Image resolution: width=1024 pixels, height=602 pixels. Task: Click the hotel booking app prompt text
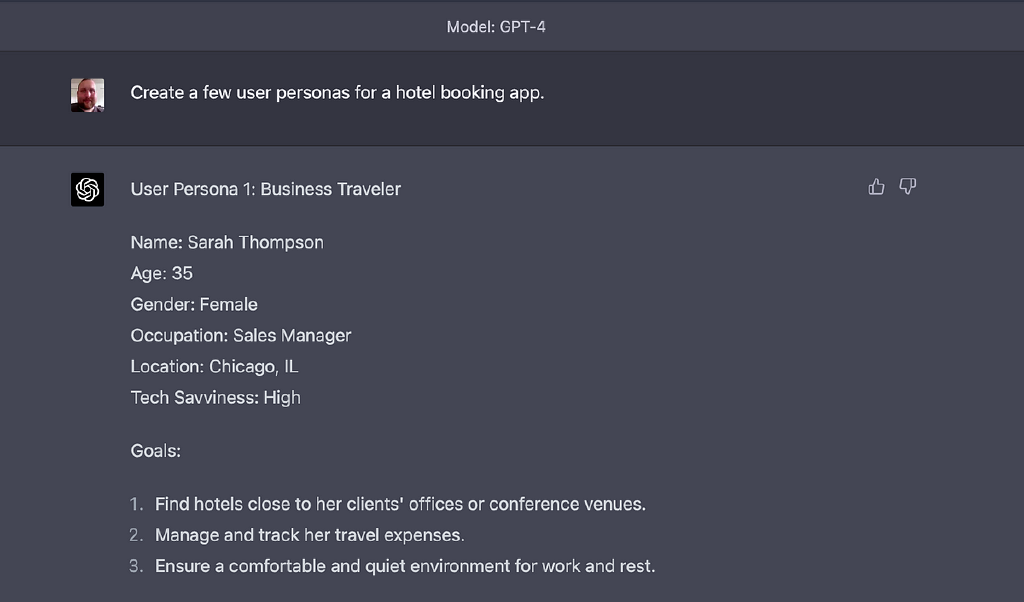[337, 93]
